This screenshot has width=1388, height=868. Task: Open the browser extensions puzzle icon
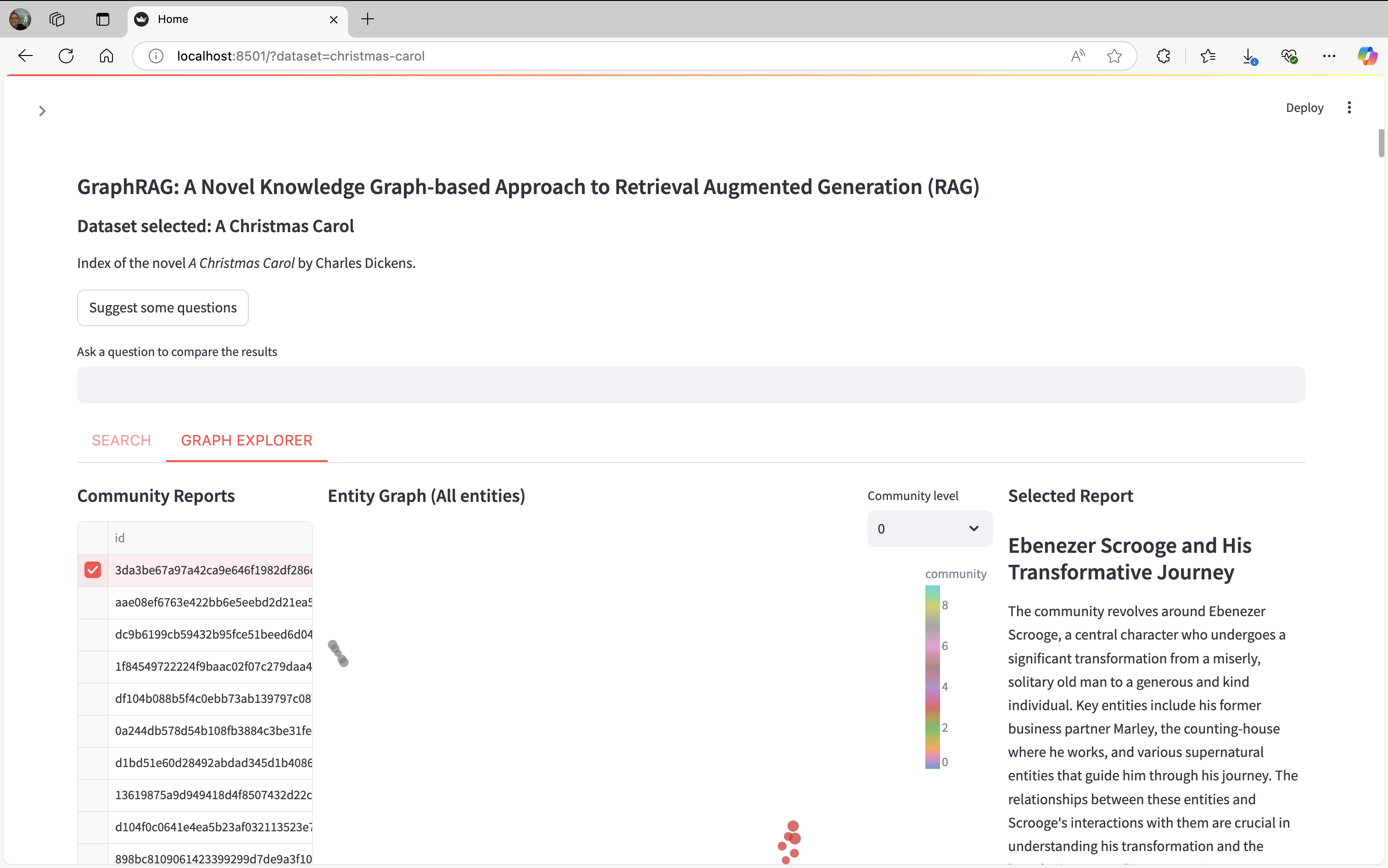(1164, 56)
